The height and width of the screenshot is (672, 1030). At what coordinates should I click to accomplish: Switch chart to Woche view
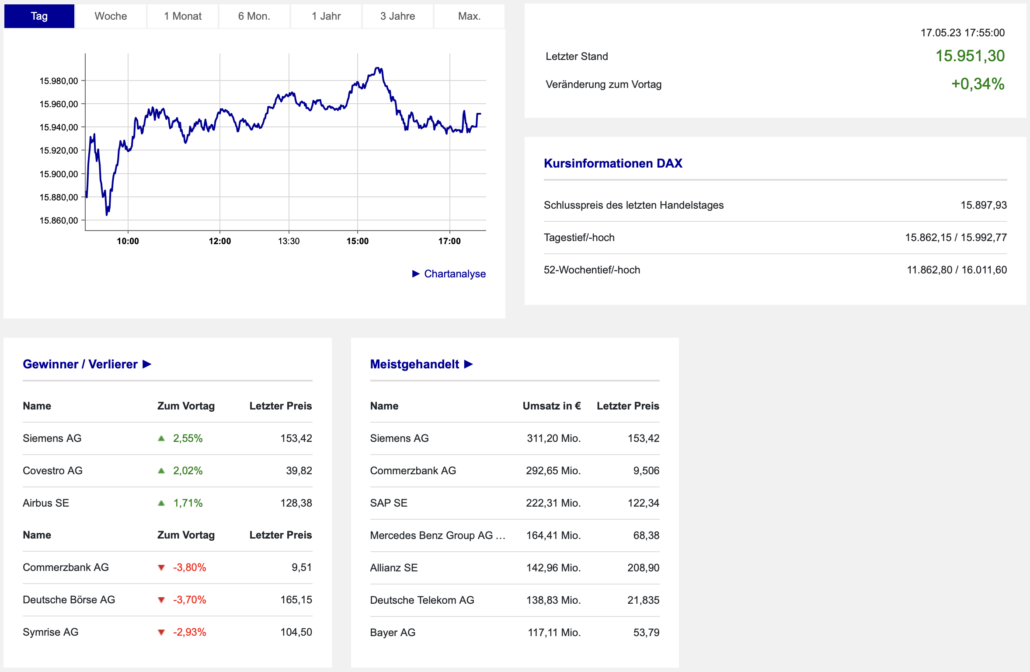click(x=110, y=16)
